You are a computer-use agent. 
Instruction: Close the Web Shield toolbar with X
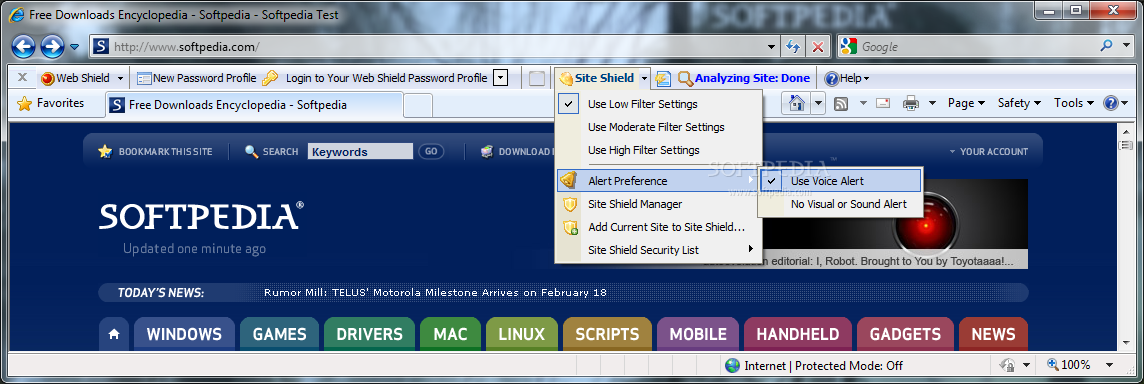[x=22, y=77]
